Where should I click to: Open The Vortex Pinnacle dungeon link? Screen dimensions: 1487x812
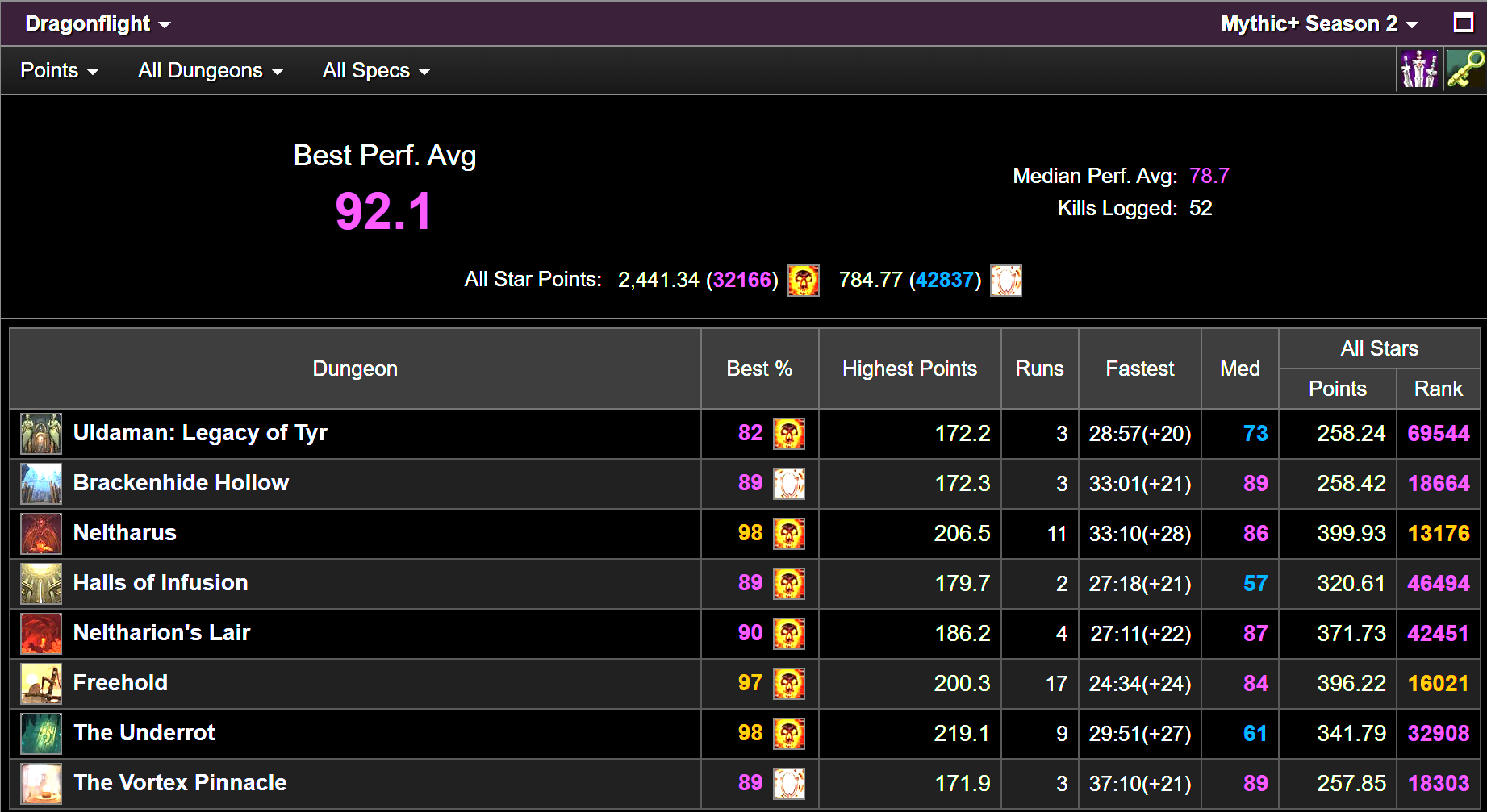point(180,782)
